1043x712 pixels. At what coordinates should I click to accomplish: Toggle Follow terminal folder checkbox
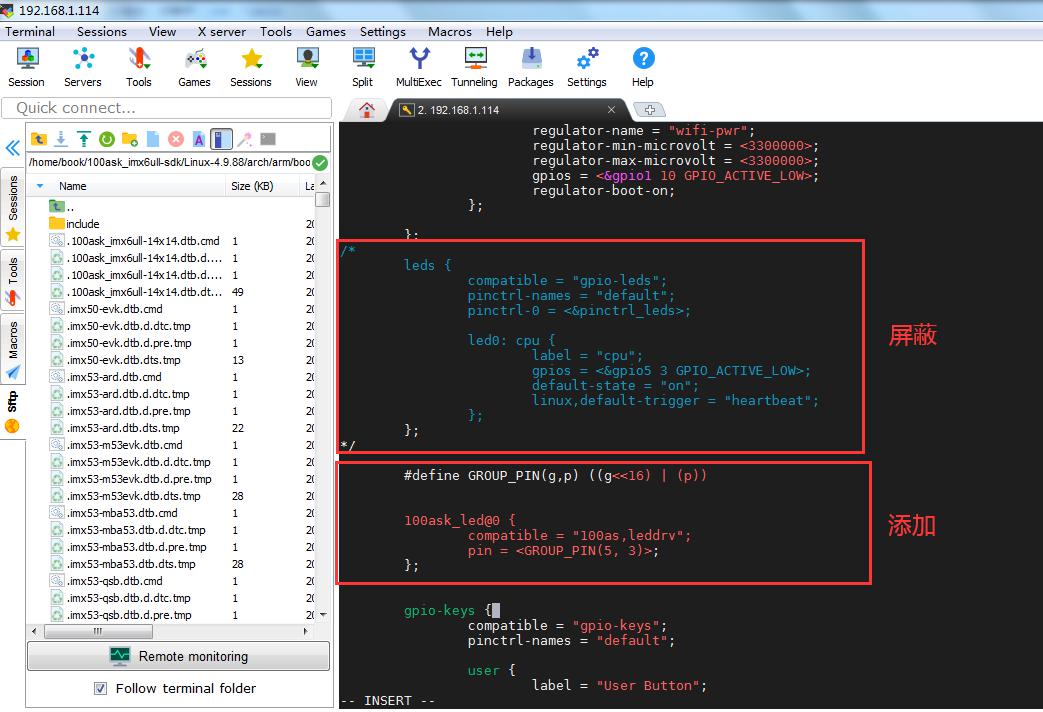100,688
